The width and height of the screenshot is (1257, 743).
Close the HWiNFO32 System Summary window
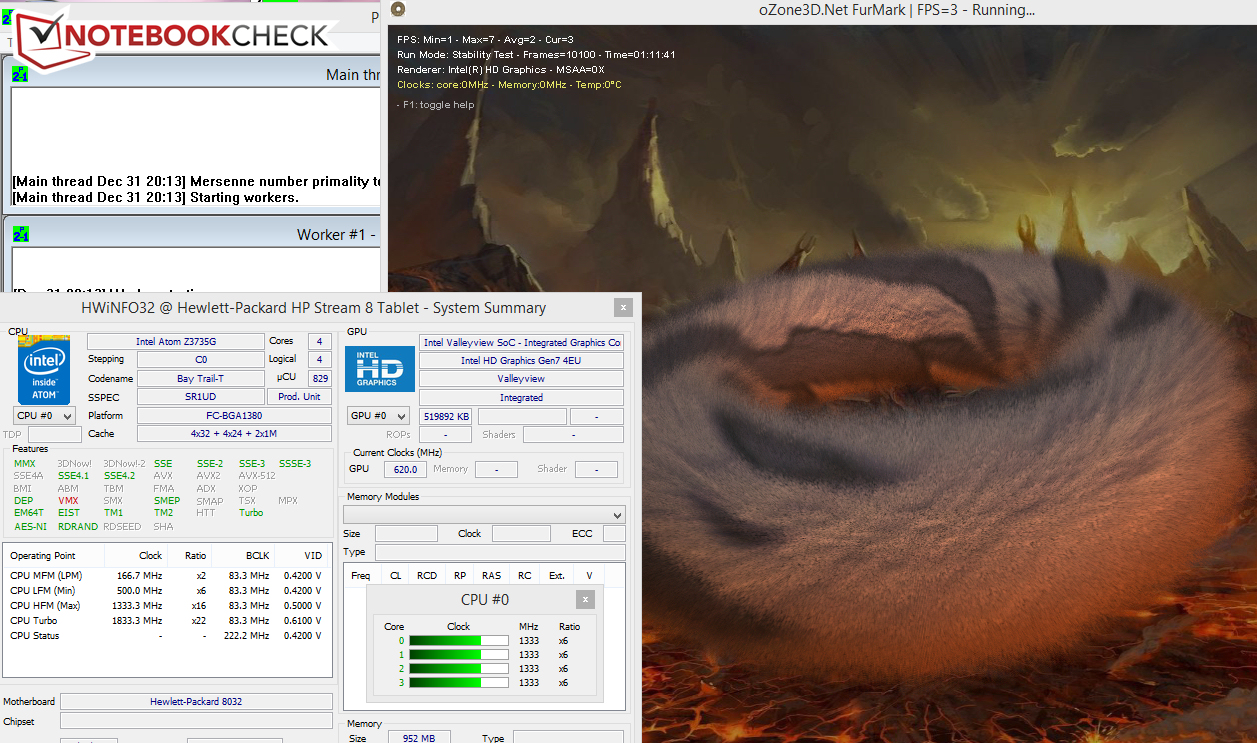point(623,308)
